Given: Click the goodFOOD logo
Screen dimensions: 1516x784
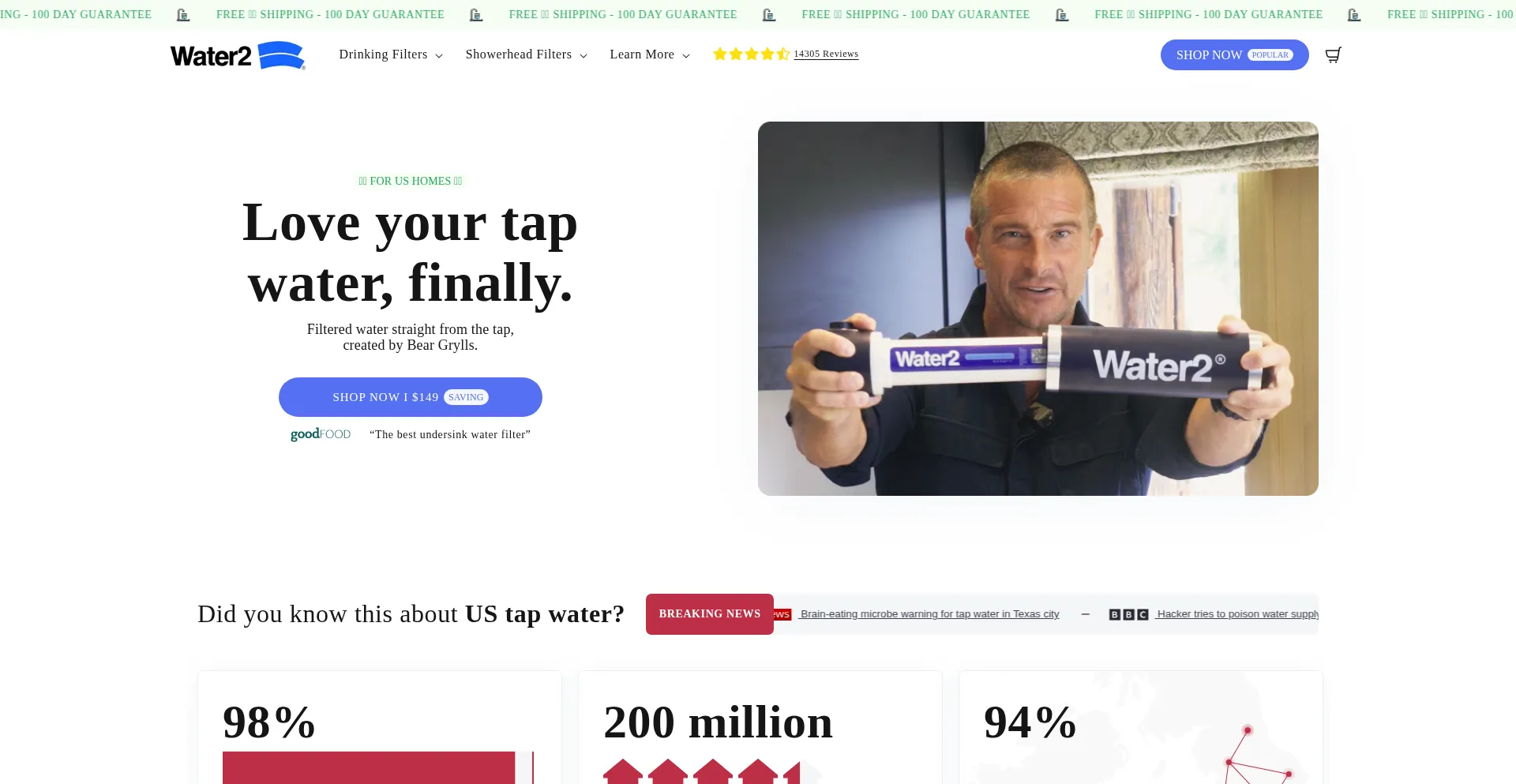Looking at the screenshot, I should click(x=321, y=434).
